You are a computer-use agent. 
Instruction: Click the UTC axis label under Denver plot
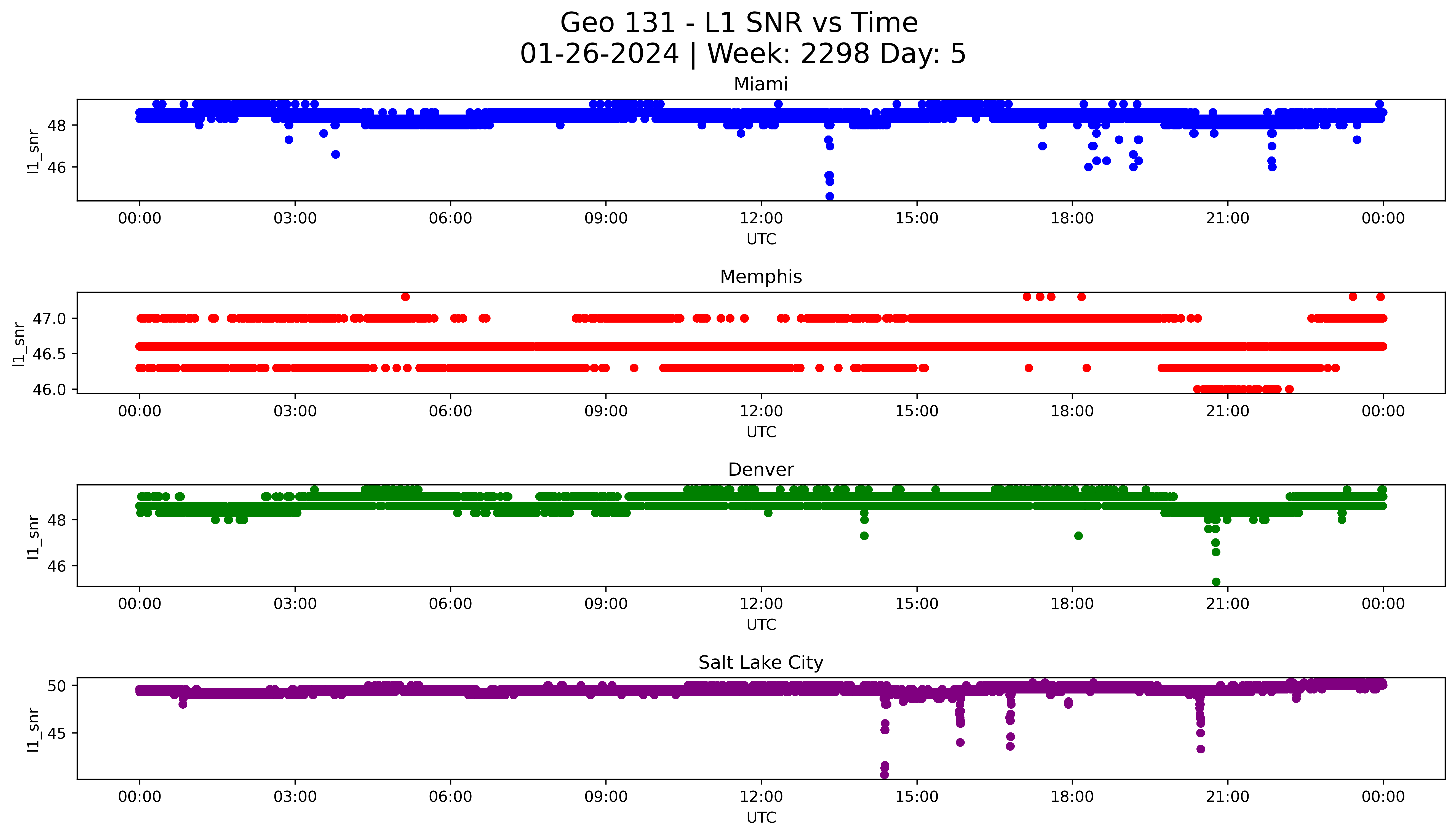(x=761, y=624)
